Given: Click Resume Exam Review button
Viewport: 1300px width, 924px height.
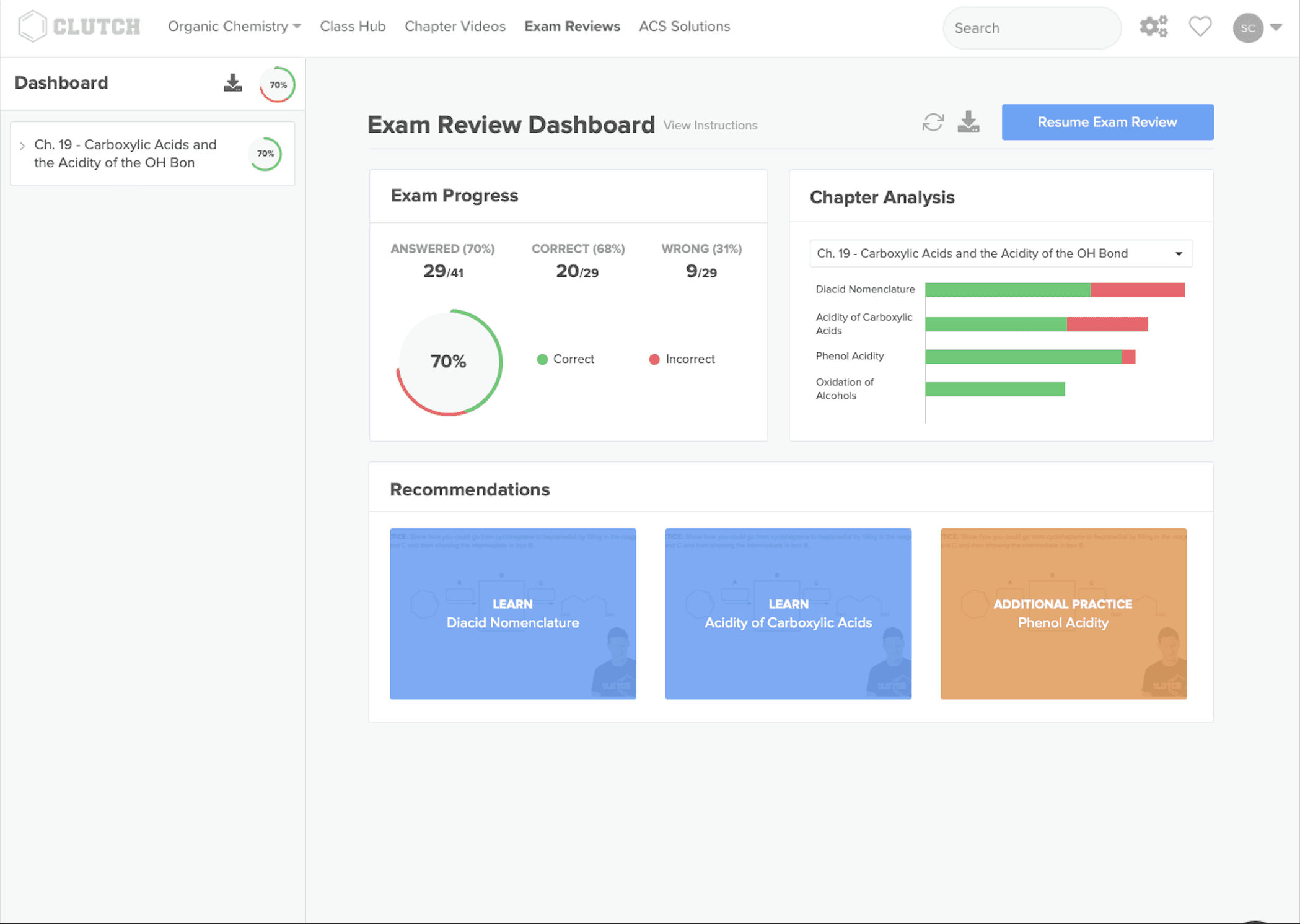Looking at the screenshot, I should point(1107,122).
